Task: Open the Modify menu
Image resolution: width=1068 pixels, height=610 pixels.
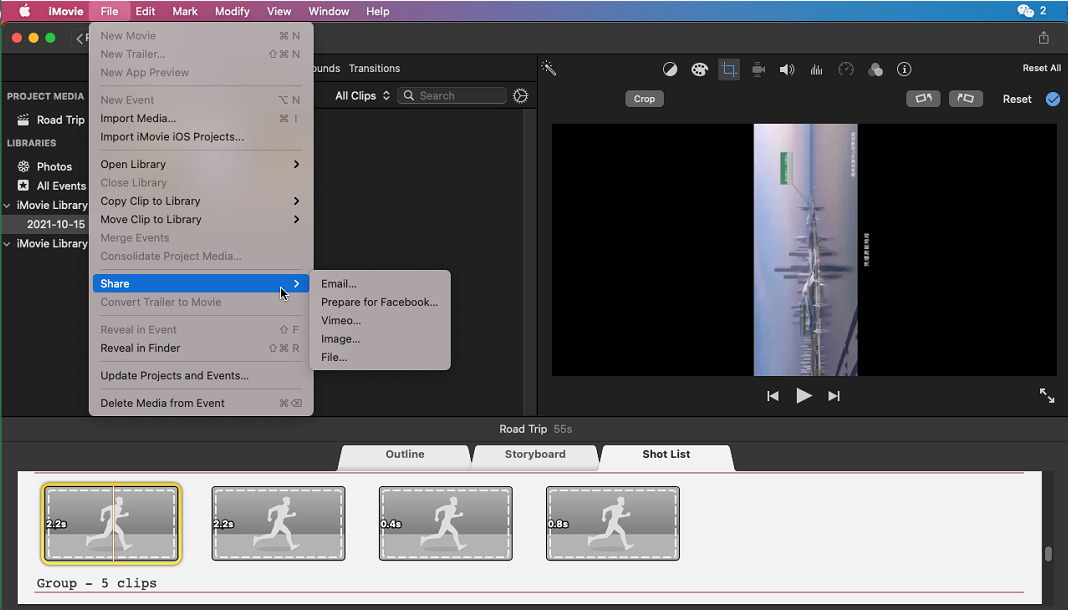Action: 232,11
